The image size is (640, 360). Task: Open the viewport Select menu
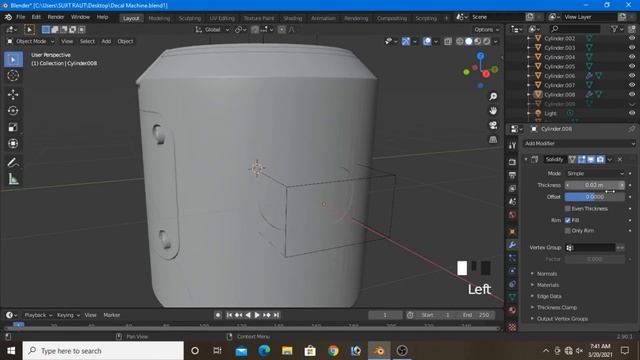tap(87, 41)
